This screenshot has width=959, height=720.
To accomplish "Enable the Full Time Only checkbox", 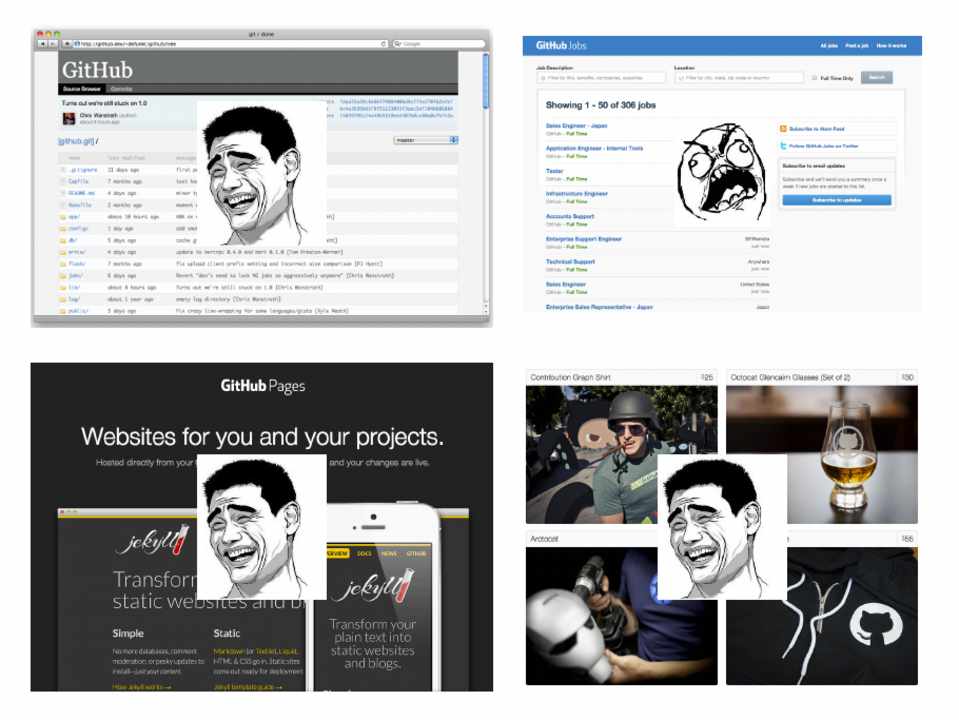I will click(815, 78).
